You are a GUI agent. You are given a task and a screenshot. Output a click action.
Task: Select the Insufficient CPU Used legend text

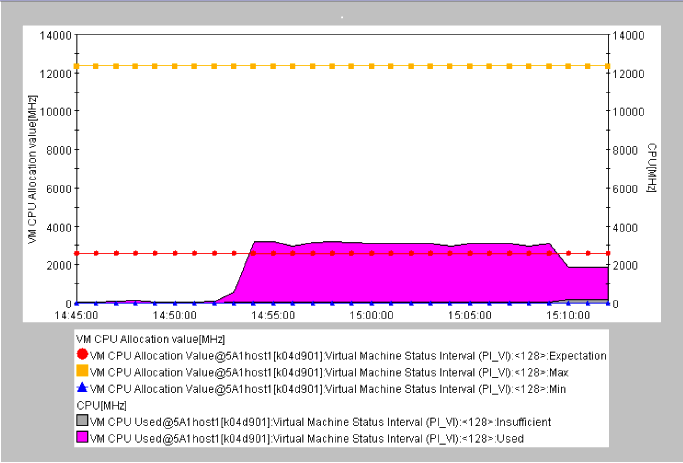tap(320, 422)
